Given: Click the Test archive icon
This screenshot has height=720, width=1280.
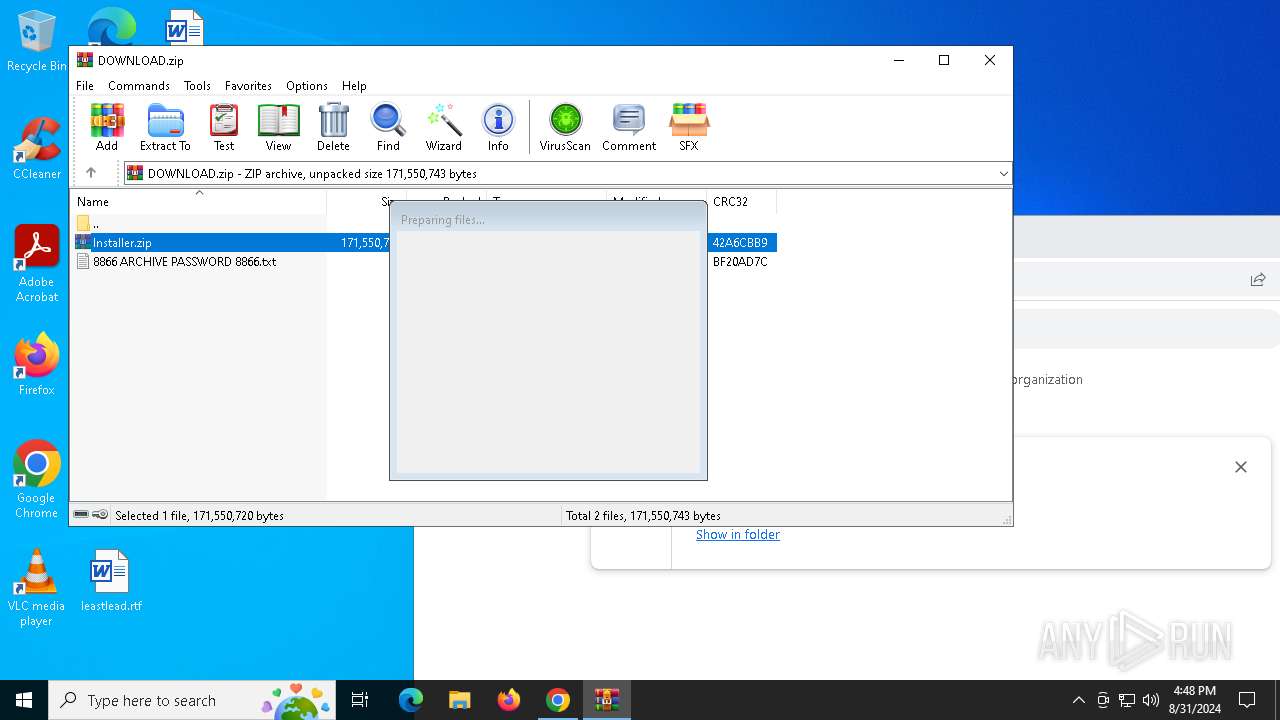Looking at the screenshot, I should [x=224, y=127].
